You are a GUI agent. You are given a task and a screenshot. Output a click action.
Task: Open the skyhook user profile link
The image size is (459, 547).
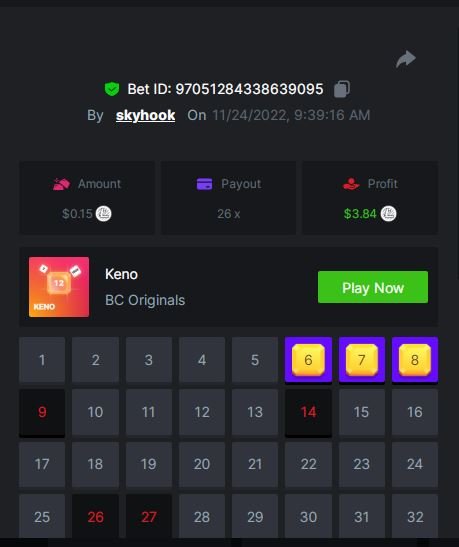tap(145, 115)
